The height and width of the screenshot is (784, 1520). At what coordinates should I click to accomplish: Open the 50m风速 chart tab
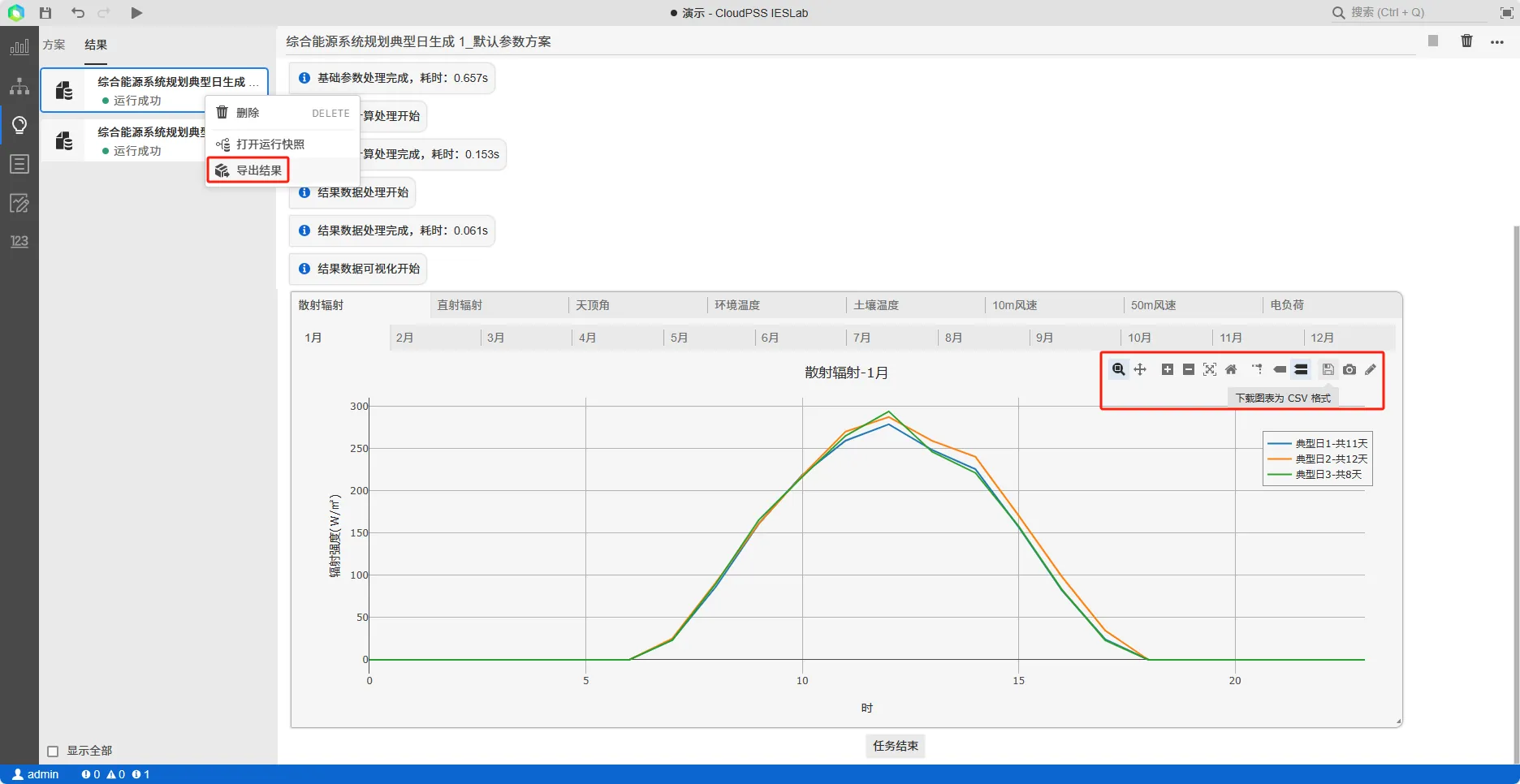1194,305
